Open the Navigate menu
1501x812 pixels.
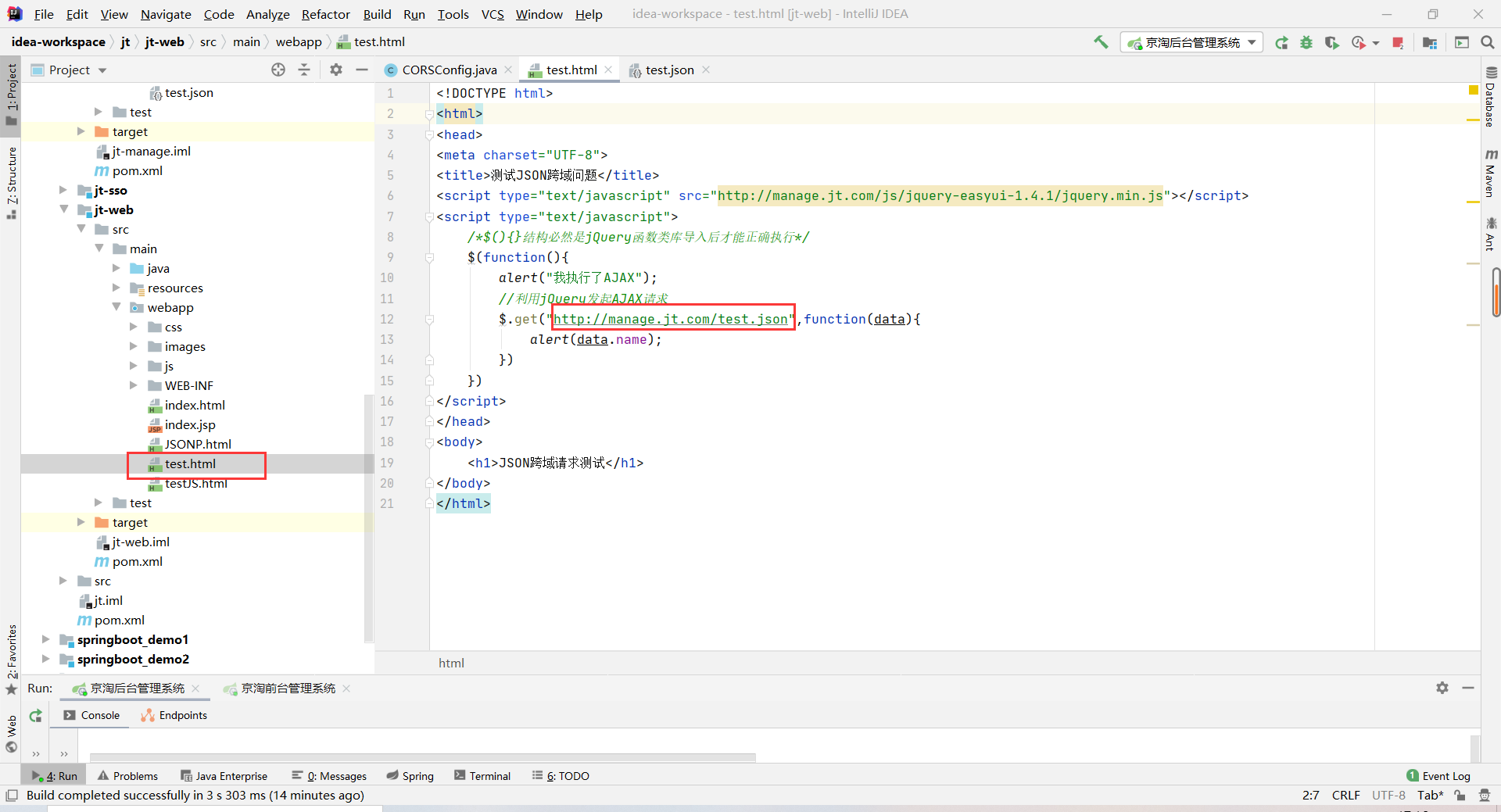tap(166, 14)
